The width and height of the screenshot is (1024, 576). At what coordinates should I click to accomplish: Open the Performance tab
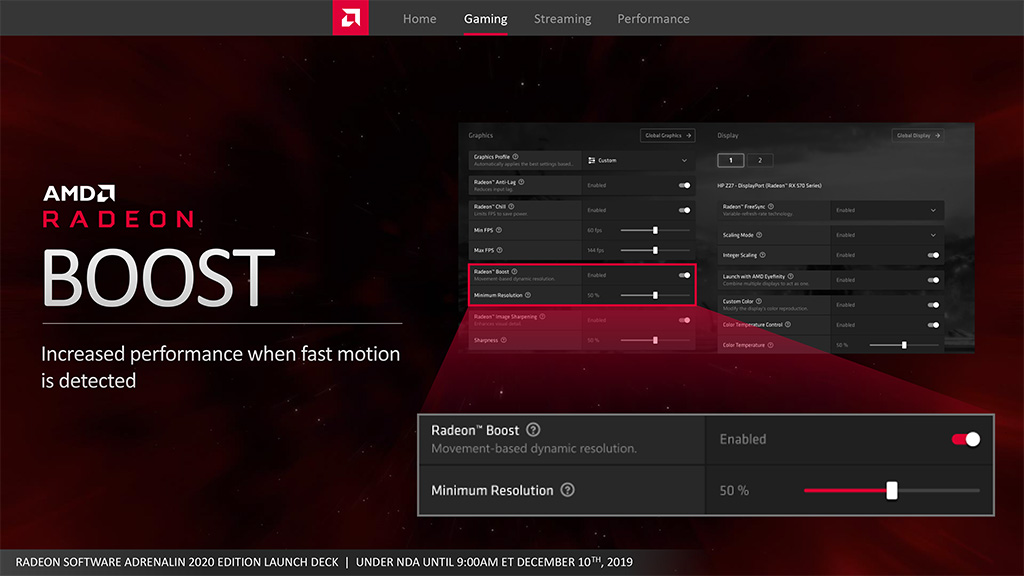click(x=653, y=19)
